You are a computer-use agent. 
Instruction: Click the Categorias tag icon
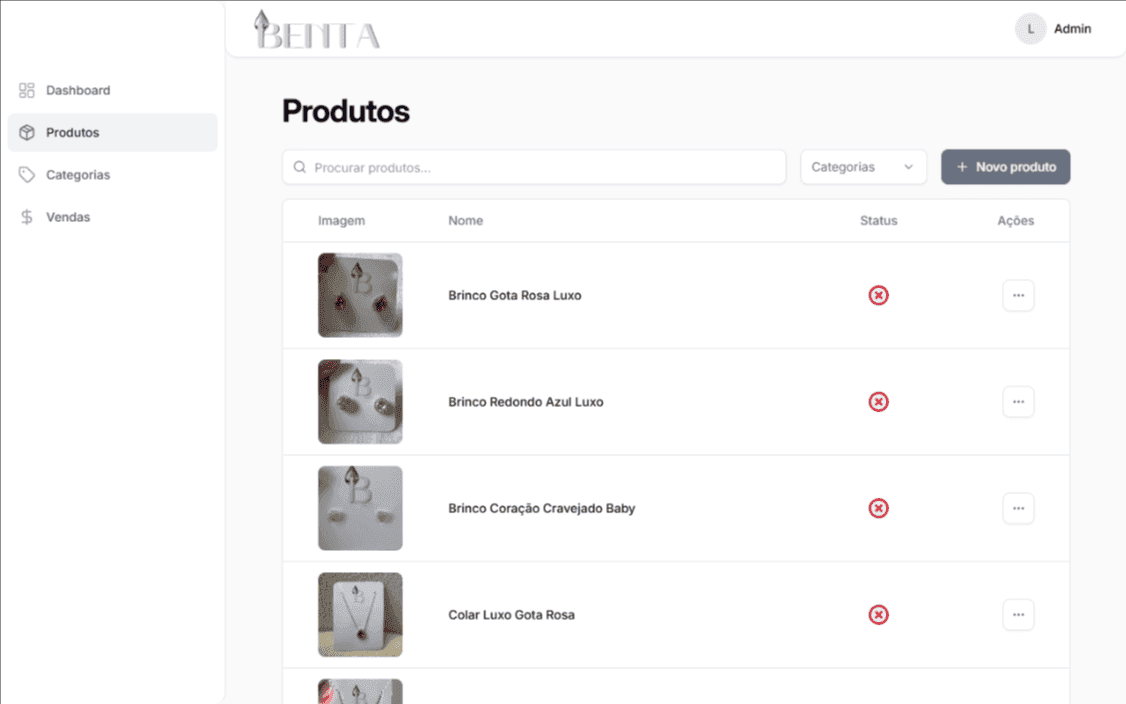point(27,175)
